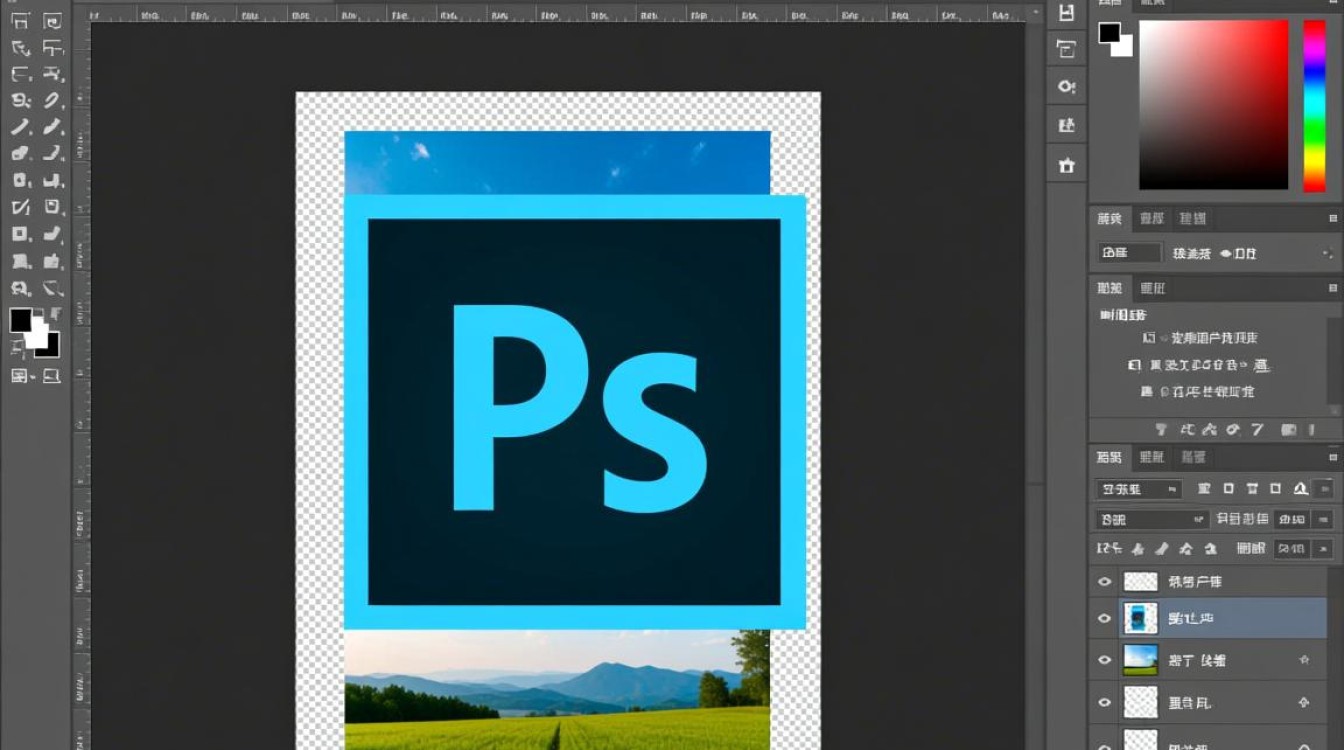The height and width of the screenshot is (750, 1344).
Task: Click the Color panel white background swatch
Action: coord(1124,47)
